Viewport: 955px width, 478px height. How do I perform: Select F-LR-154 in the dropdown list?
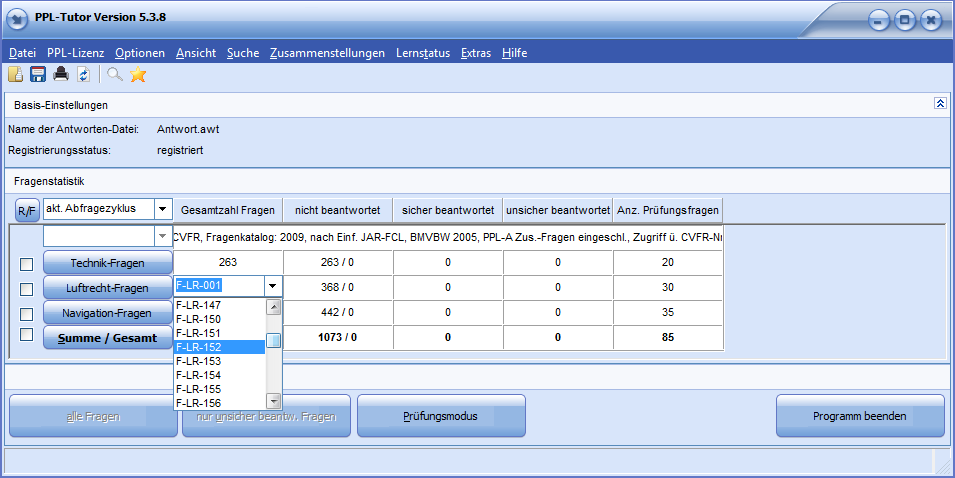(x=219, y=375)
